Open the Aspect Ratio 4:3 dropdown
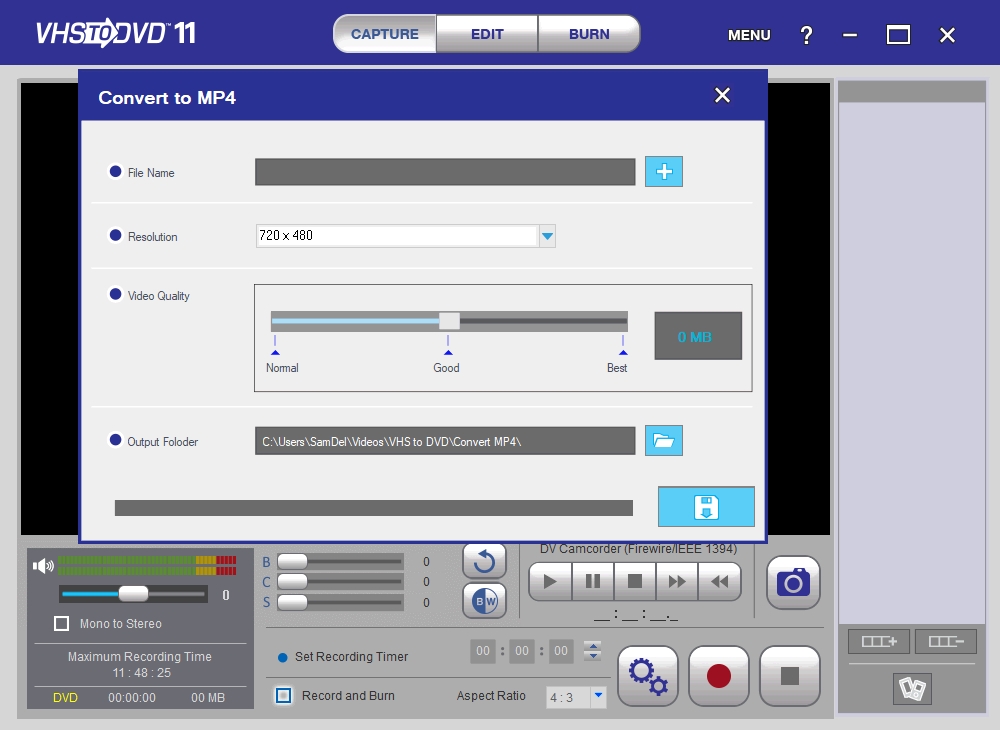1000x730 pixels. coord(598,696)
